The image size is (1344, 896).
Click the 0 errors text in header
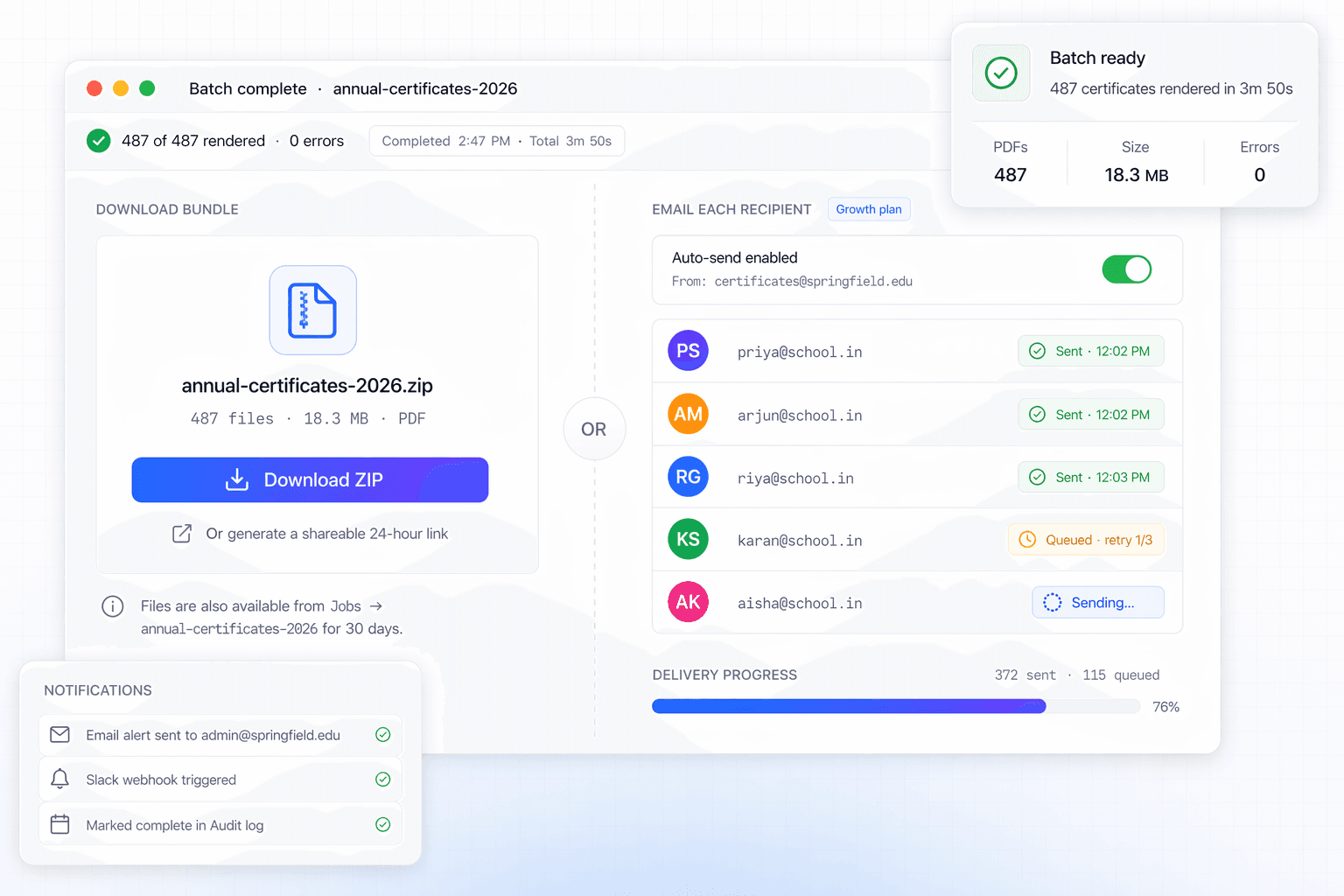coord(317,141)
